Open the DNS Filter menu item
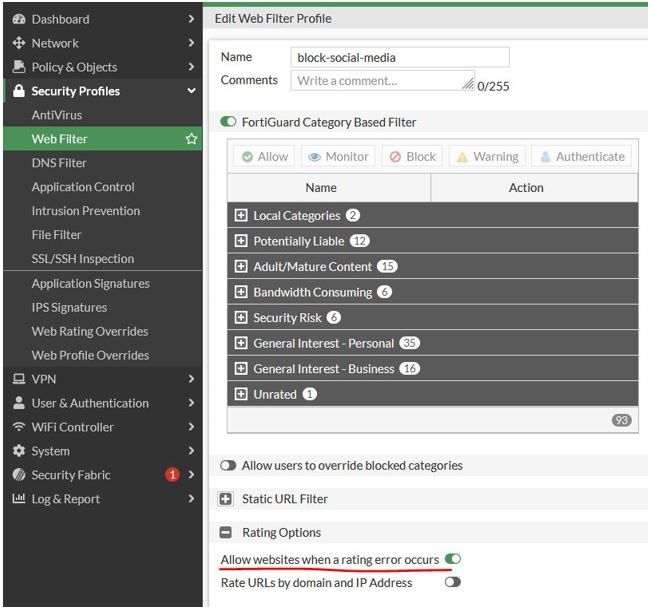Image resolution: width=648 pixels, height=615 pixels. [x=59, y=163]
